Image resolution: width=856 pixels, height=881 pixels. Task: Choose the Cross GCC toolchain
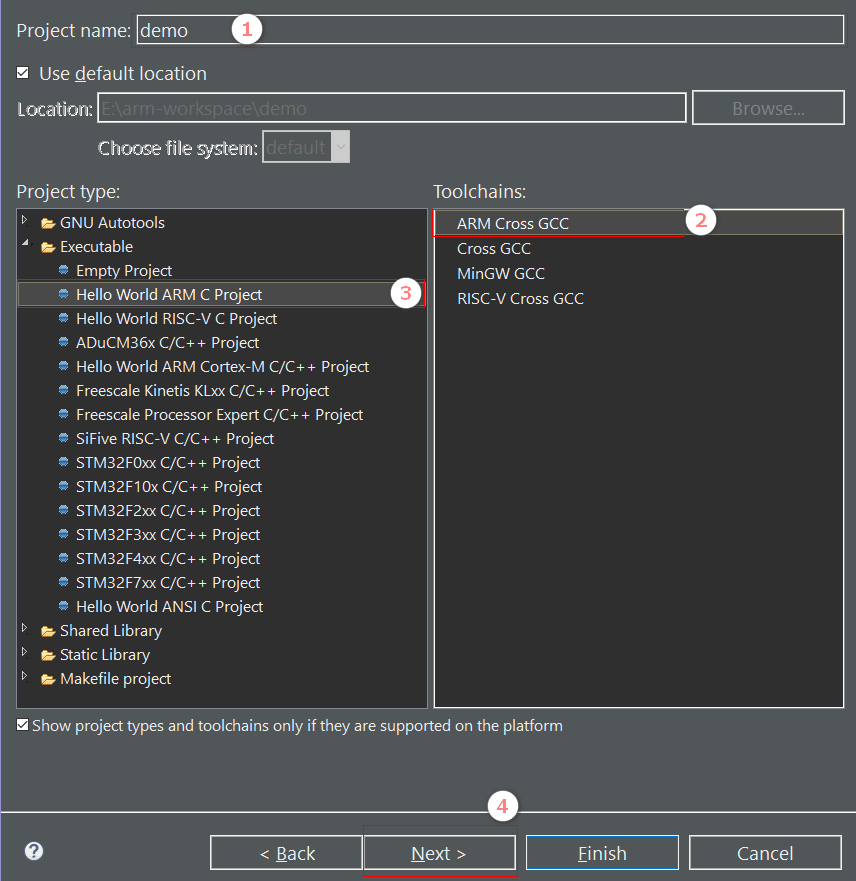(494, 248)
